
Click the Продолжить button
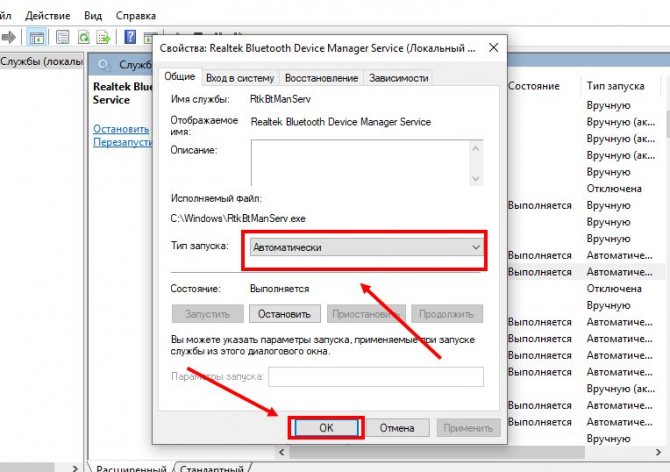[447, 314]
